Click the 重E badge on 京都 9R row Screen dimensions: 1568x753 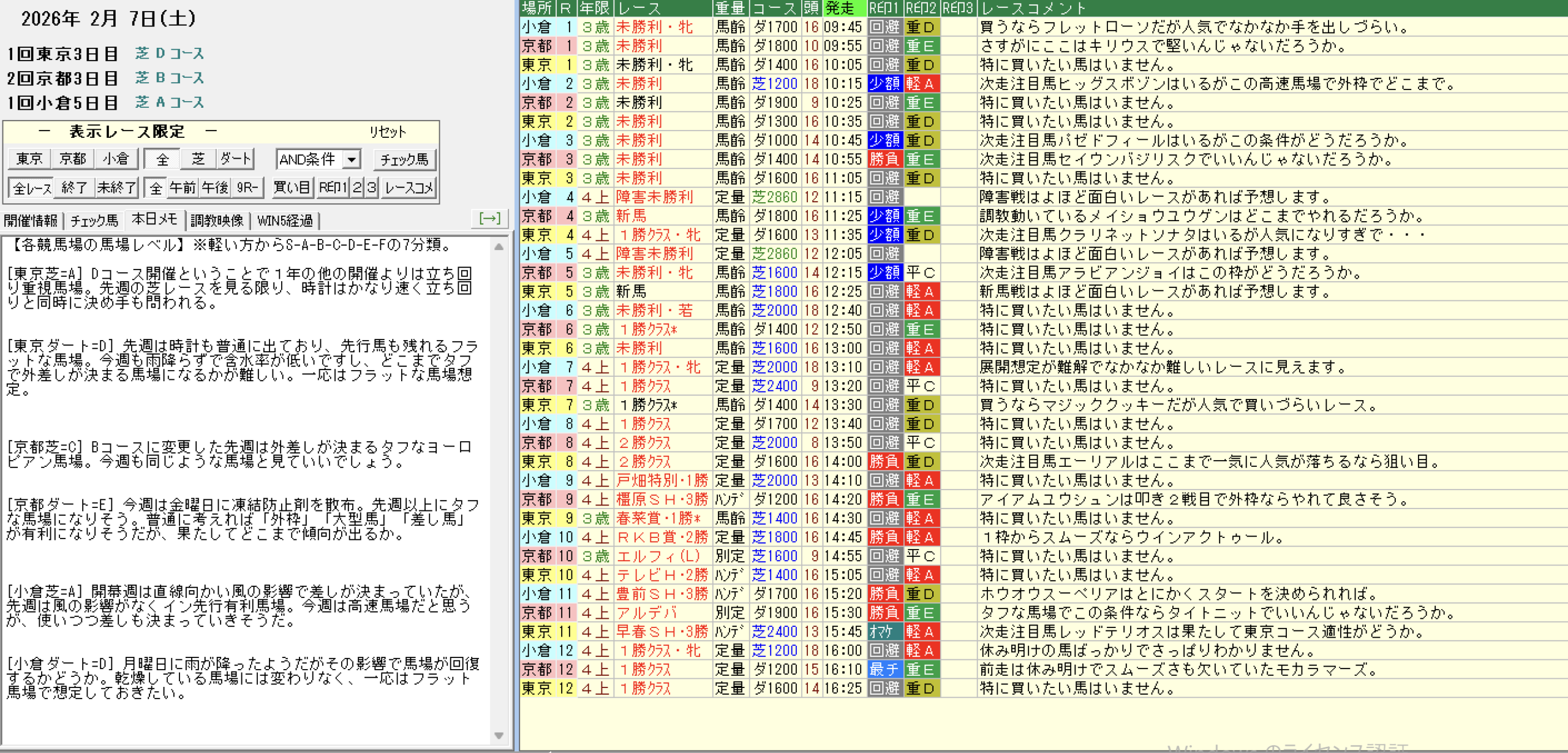921,499
